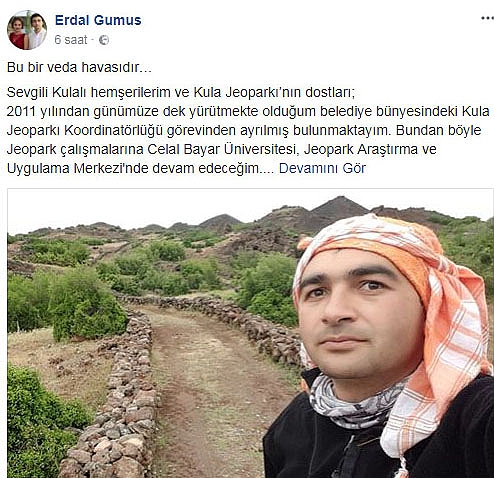Click the globe public privacy icon

[x=104, y=40]
